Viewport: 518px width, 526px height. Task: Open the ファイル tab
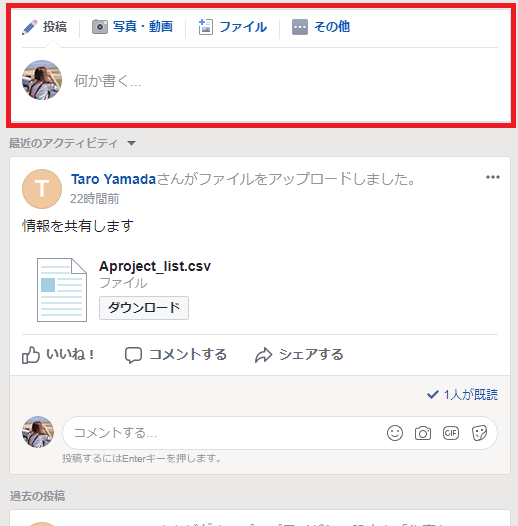233,27
